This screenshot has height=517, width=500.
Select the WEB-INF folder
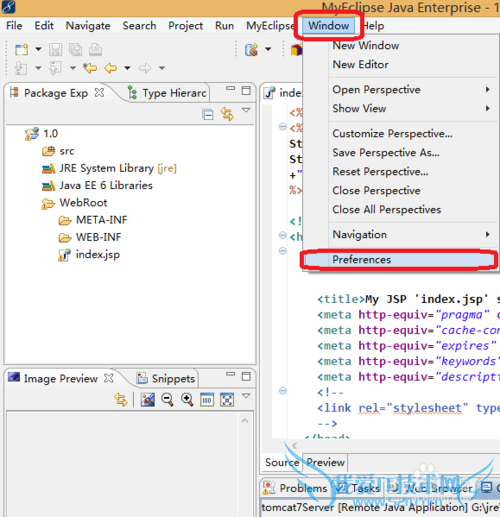click(90, 237)
